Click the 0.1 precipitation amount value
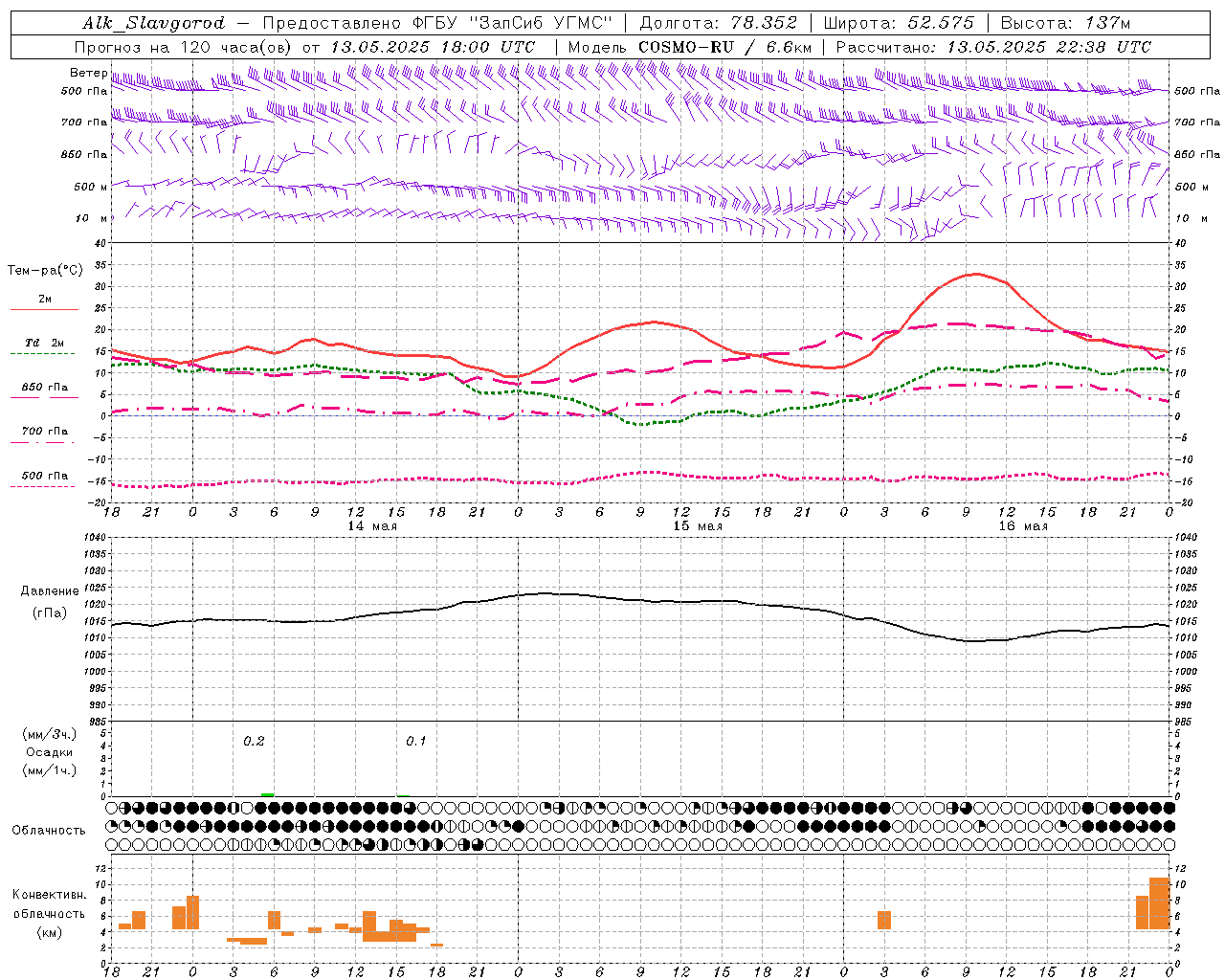This screenshot has width=1225, height=980. [x=416, y=742]
